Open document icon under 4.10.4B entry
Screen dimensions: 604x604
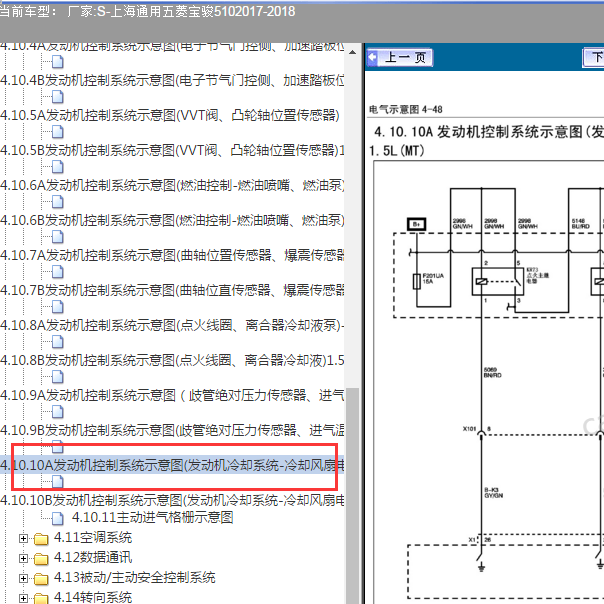click(57, 97)
